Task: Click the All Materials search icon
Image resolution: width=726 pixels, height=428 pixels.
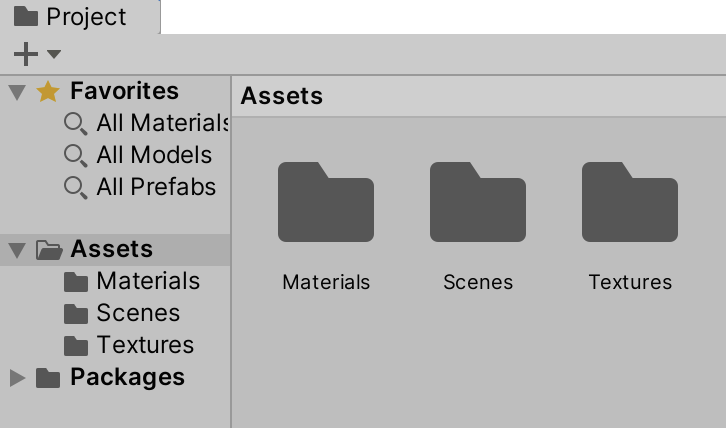Action: point(75,124)
